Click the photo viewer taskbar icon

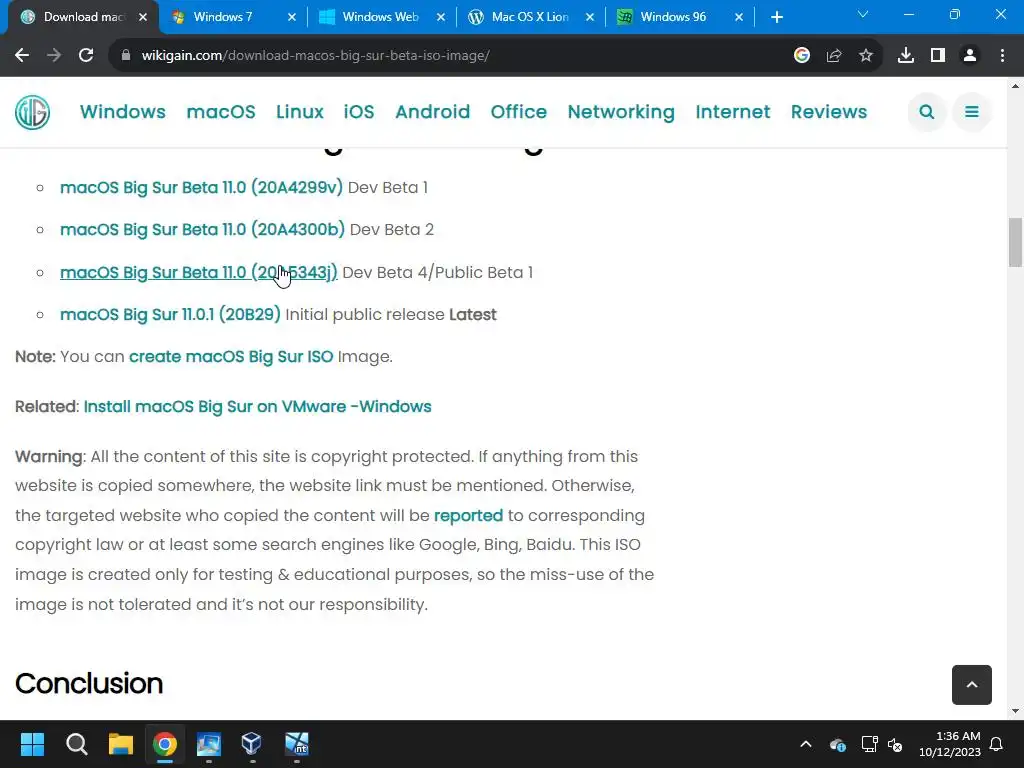pyautogui.click(x=208, y=744)
